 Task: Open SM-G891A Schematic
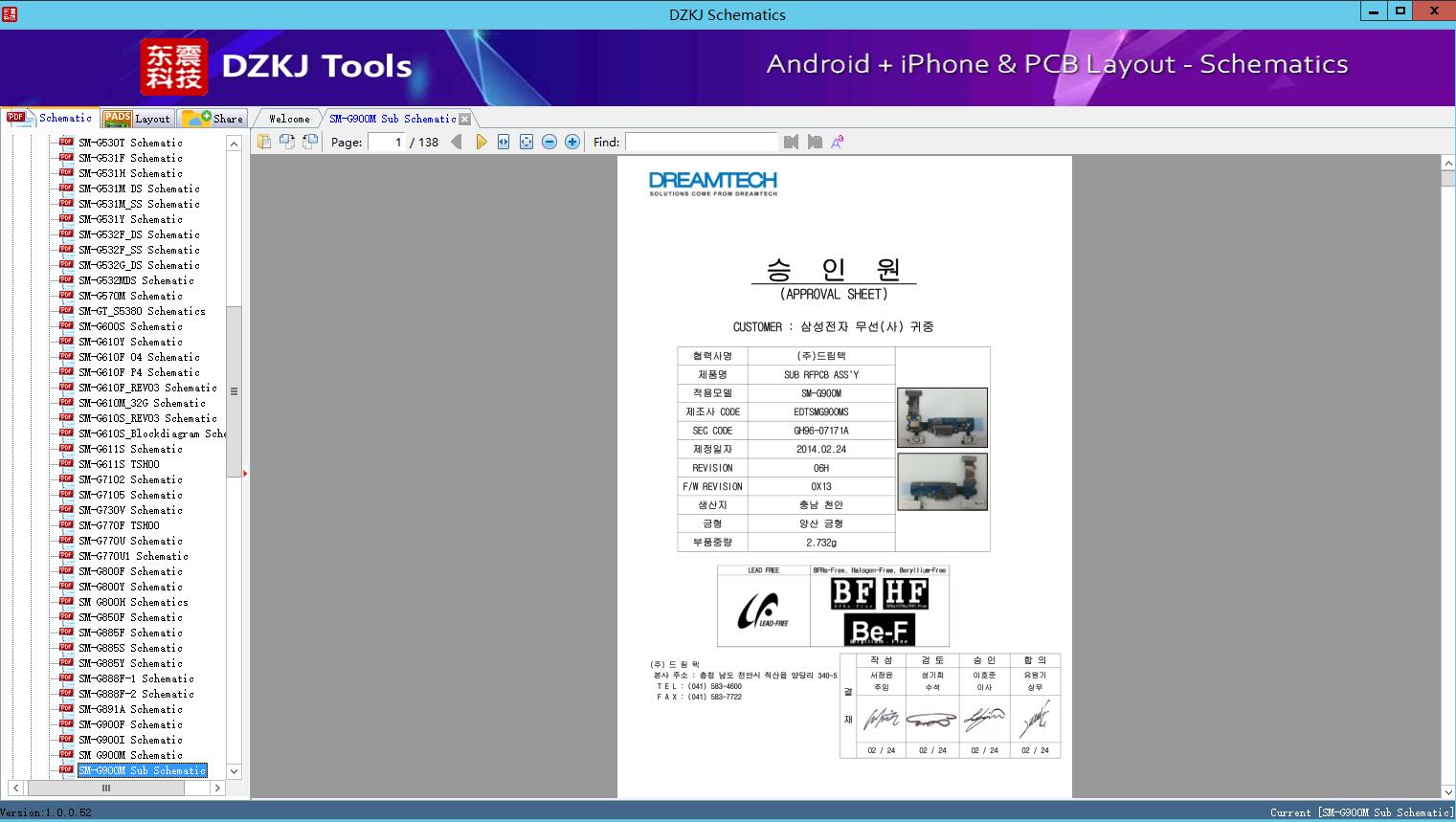pos(130,709)
